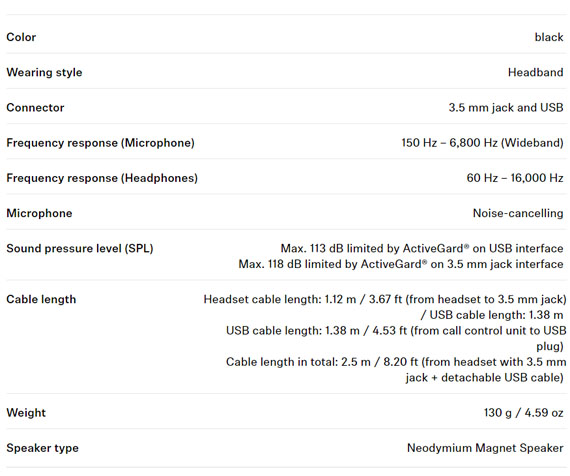
Task: Select Neodymium Magnet Speaker value
Action: 485,448
